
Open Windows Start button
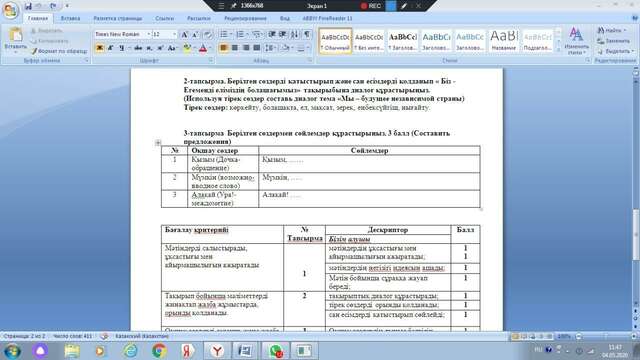click(x=12, y=351)
